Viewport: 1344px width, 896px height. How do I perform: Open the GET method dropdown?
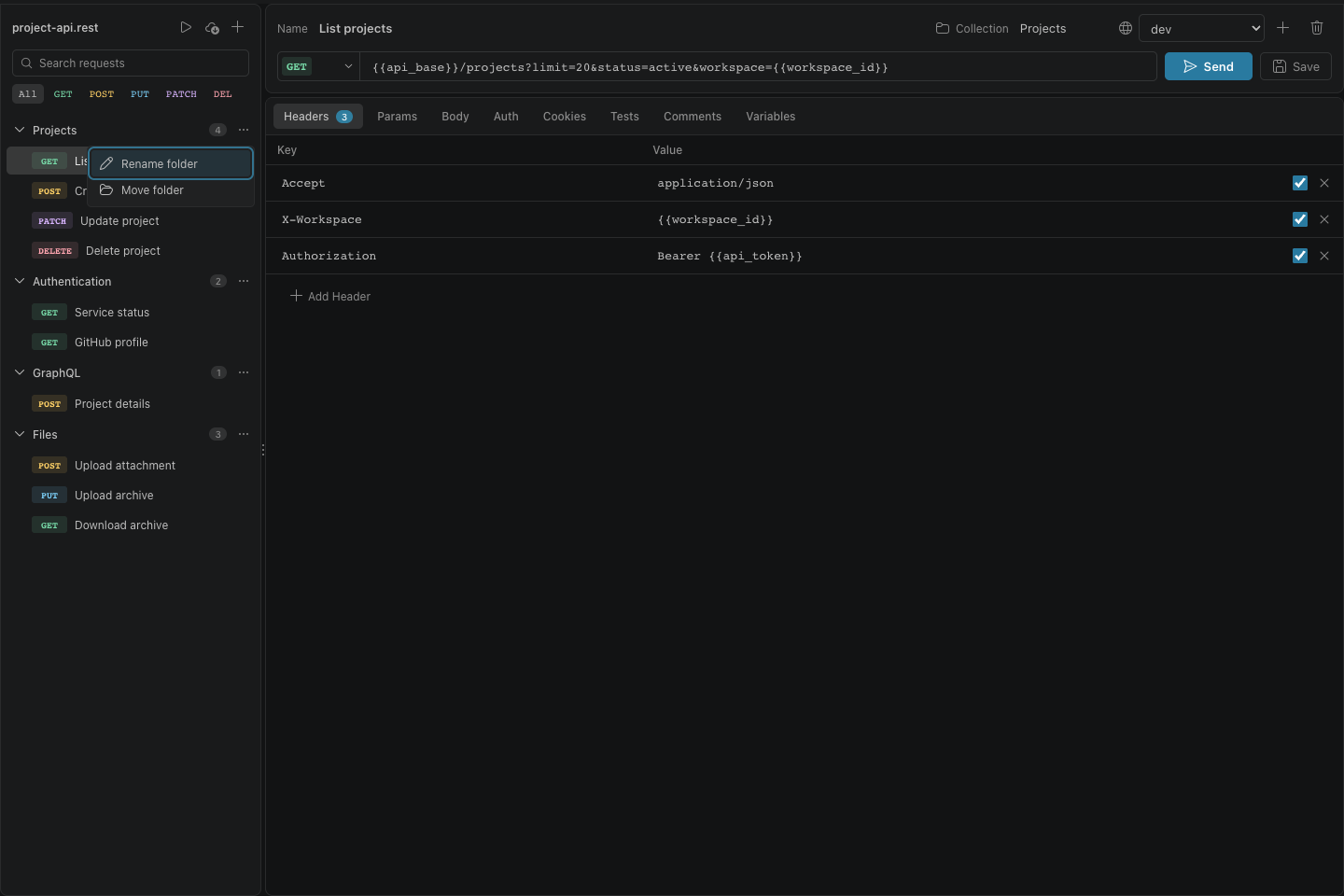[x=318, y=66]
